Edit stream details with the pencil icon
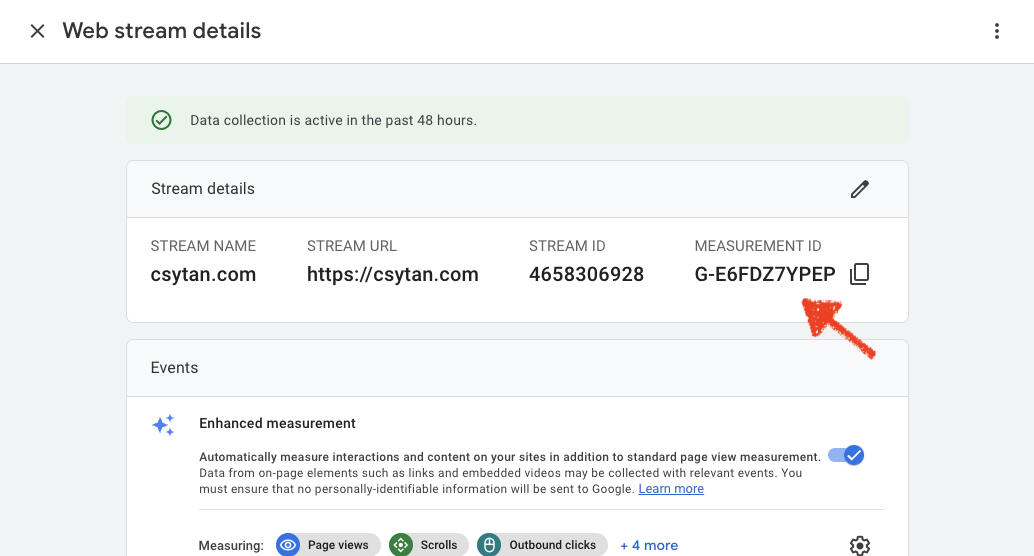This screenshot has width=1034, height=556. (x=859, y=189)
